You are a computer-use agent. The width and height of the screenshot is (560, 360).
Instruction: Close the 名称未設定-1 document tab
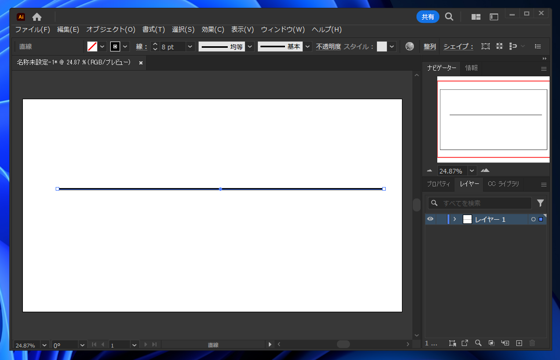pos(141,63)
